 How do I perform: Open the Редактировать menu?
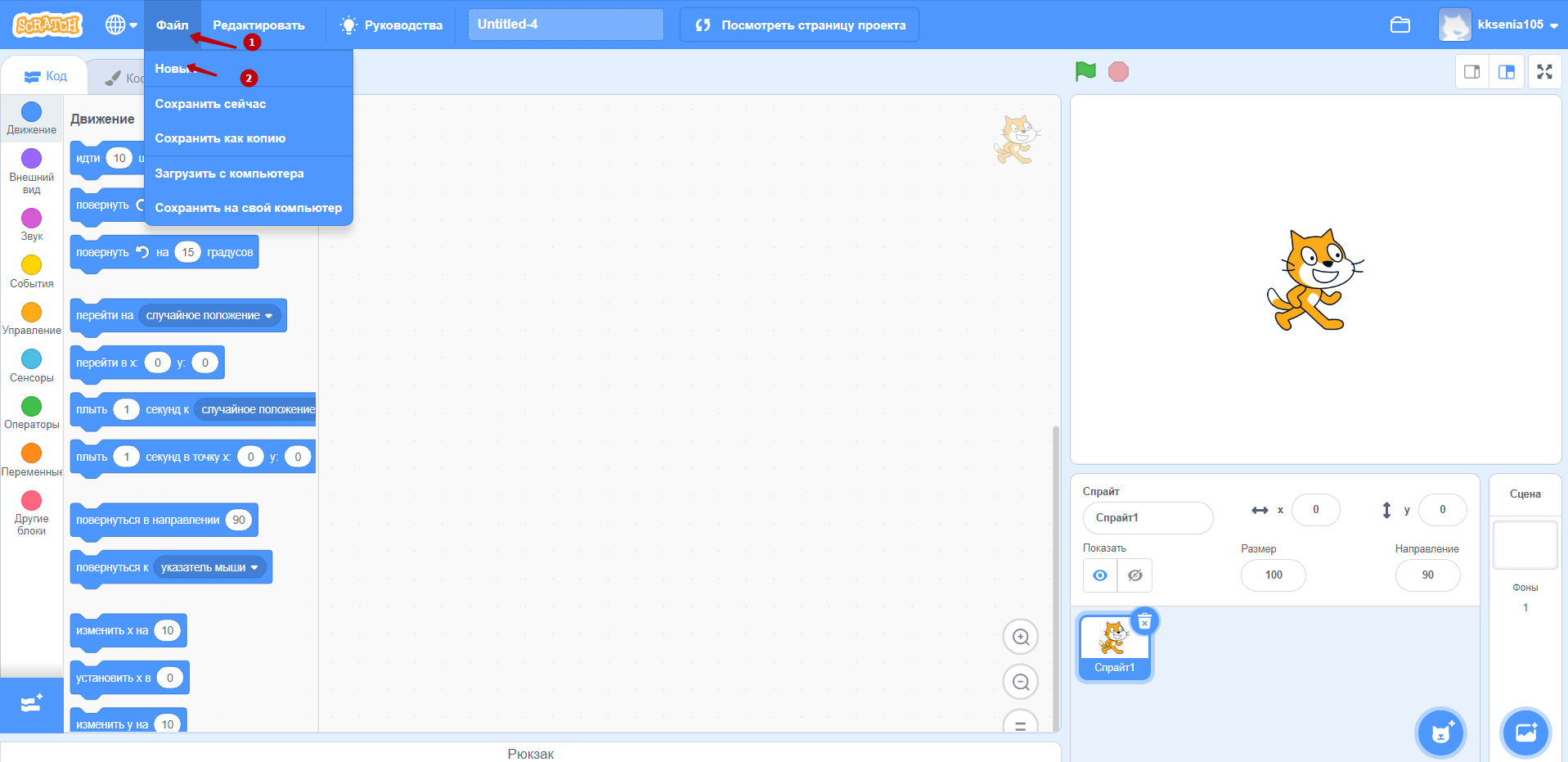(258, 25)
